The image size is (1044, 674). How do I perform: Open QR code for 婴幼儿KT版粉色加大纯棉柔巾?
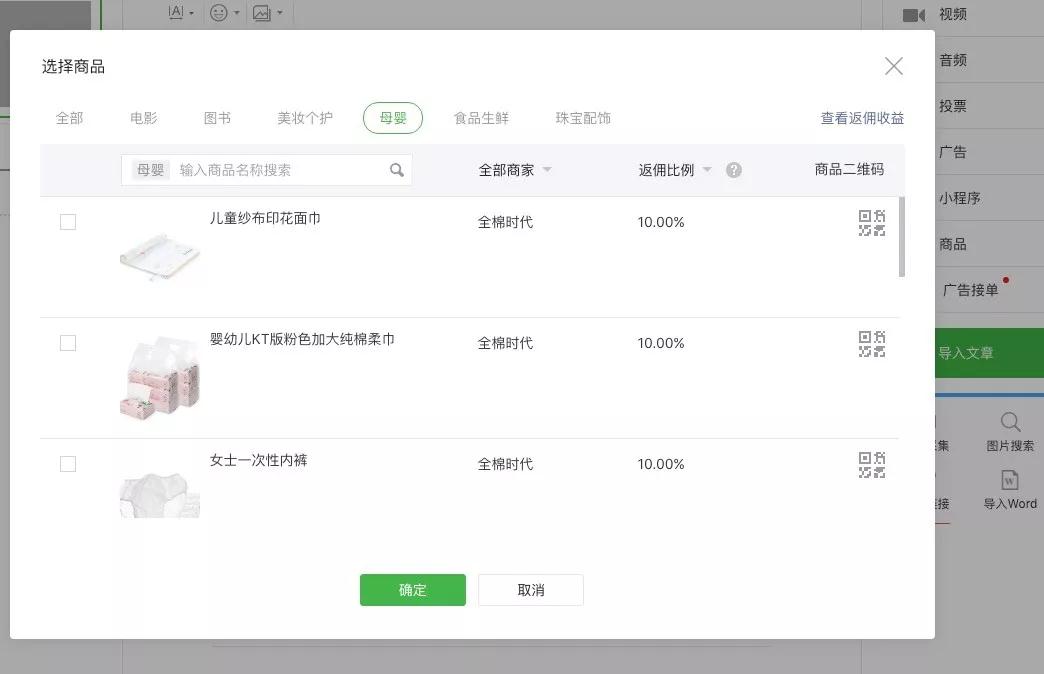[x=872, y=344]
